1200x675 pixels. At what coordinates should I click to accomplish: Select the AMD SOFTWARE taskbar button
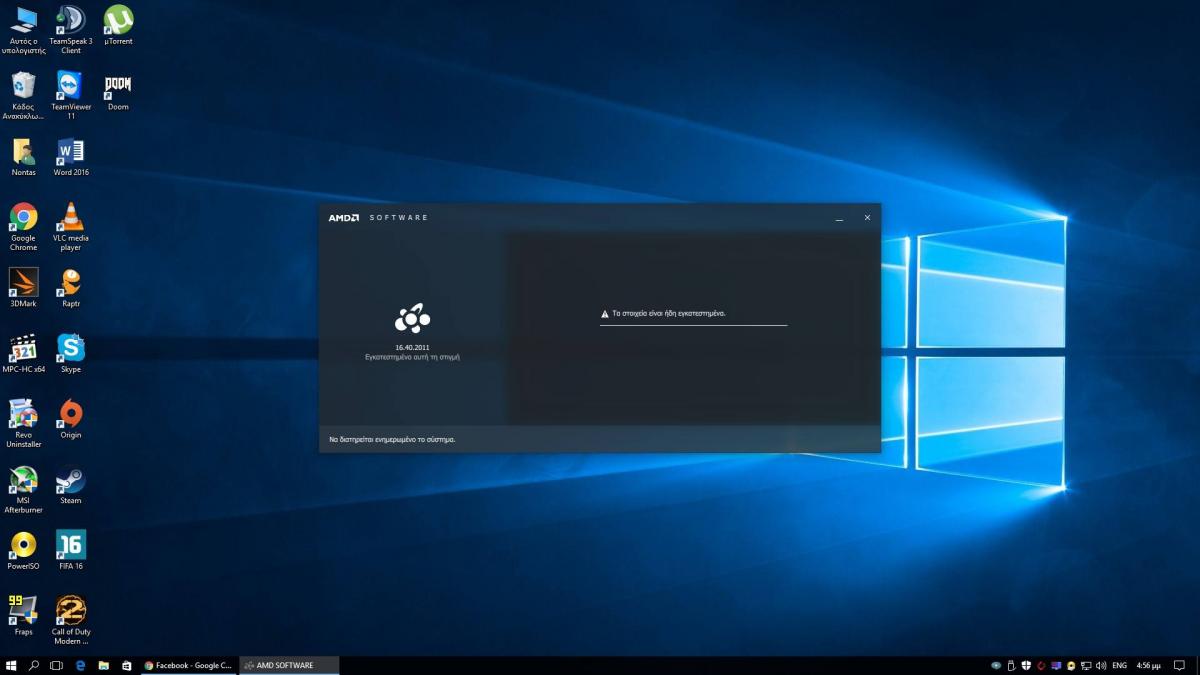tap(289, 665)
